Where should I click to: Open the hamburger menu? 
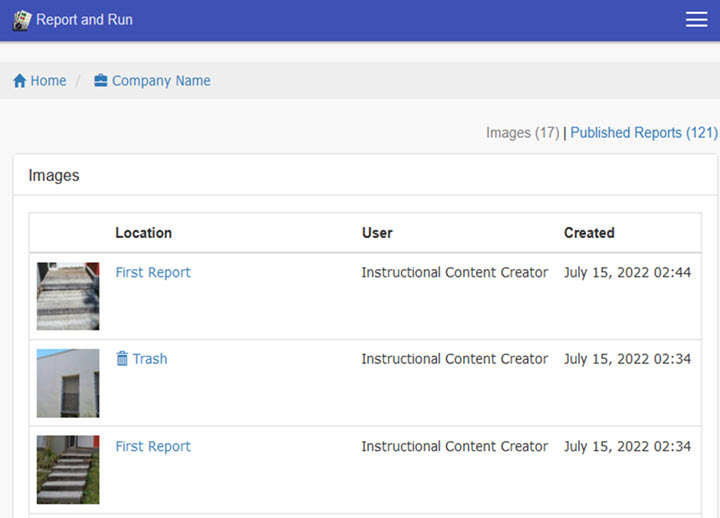click(x=696, y=20)
